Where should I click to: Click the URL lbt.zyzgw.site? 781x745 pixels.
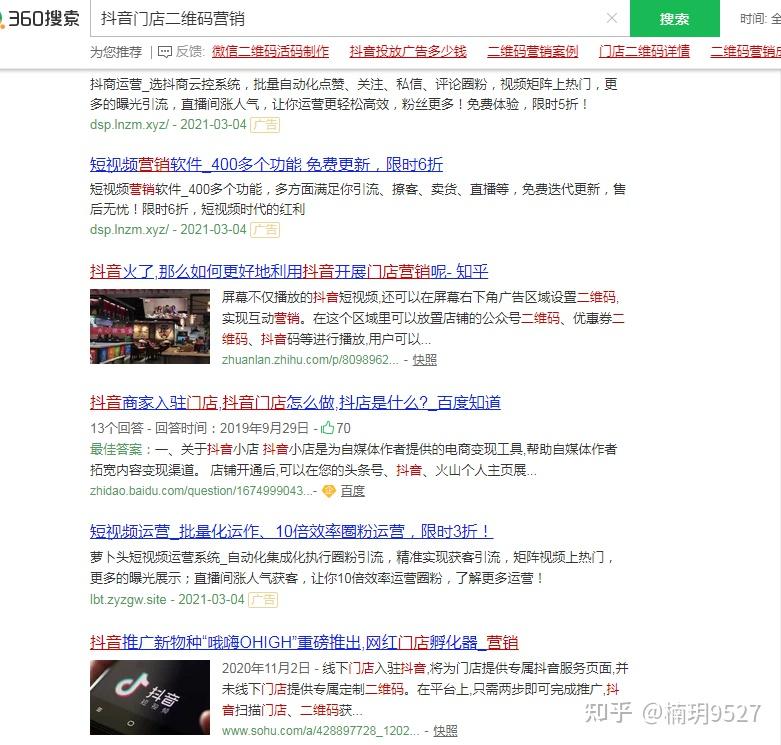128,600
